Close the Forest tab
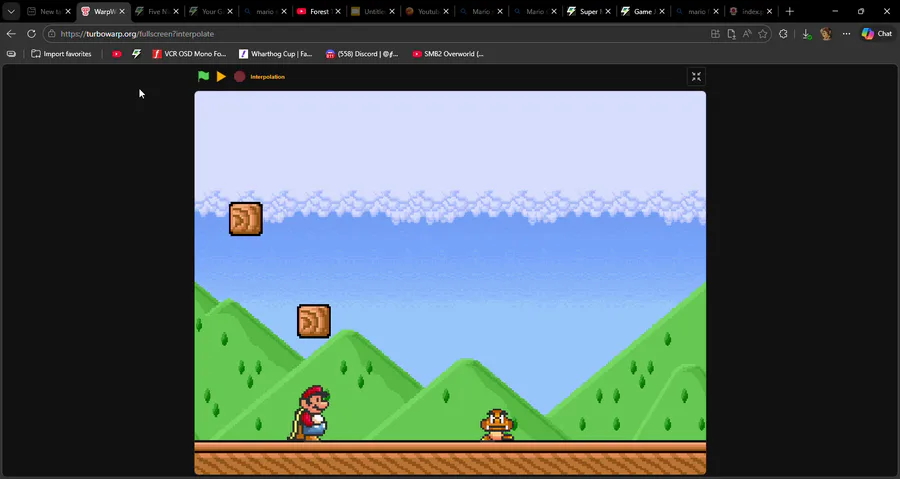 click(x=338, y=11)
